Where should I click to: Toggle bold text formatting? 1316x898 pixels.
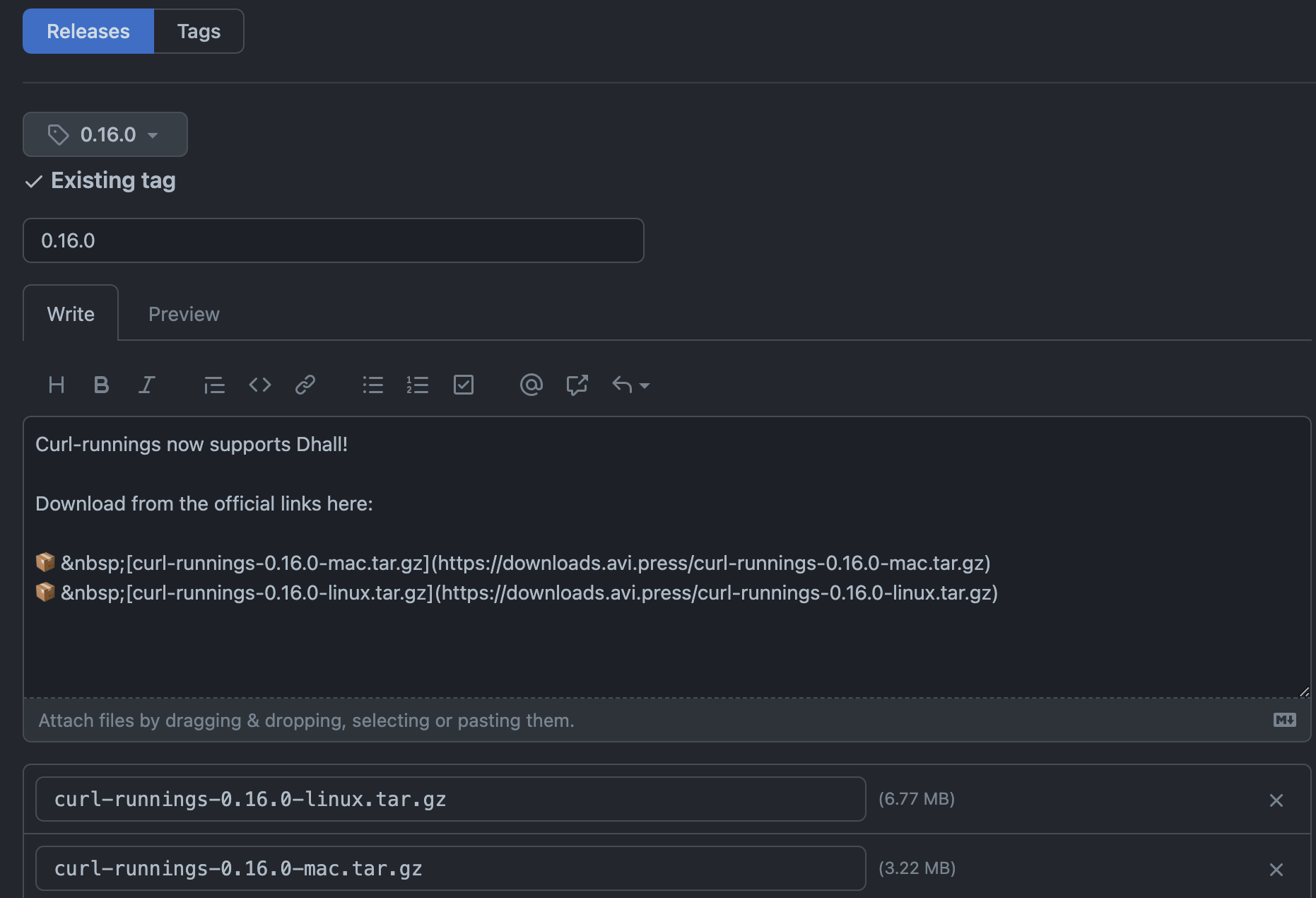coord(101,385)
